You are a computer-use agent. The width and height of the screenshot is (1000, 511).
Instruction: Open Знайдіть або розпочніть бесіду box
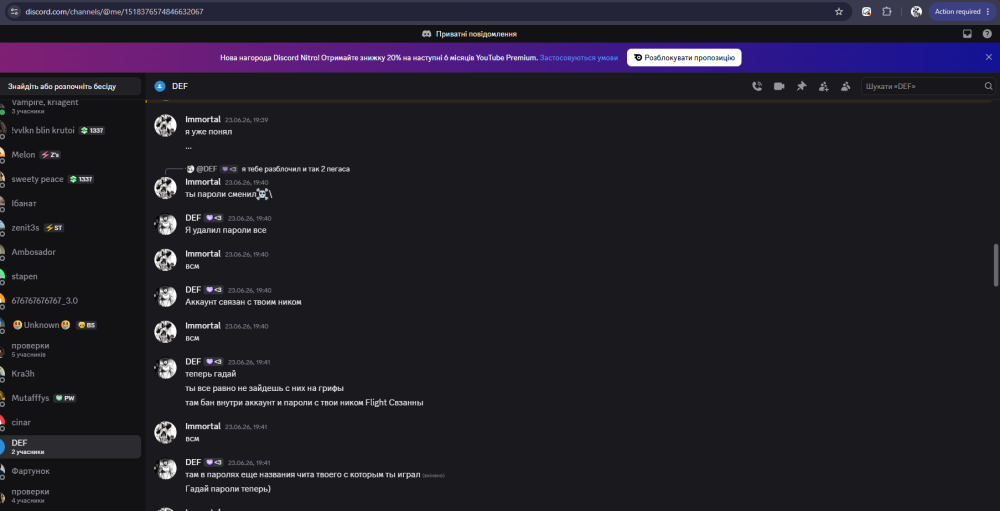70,86
